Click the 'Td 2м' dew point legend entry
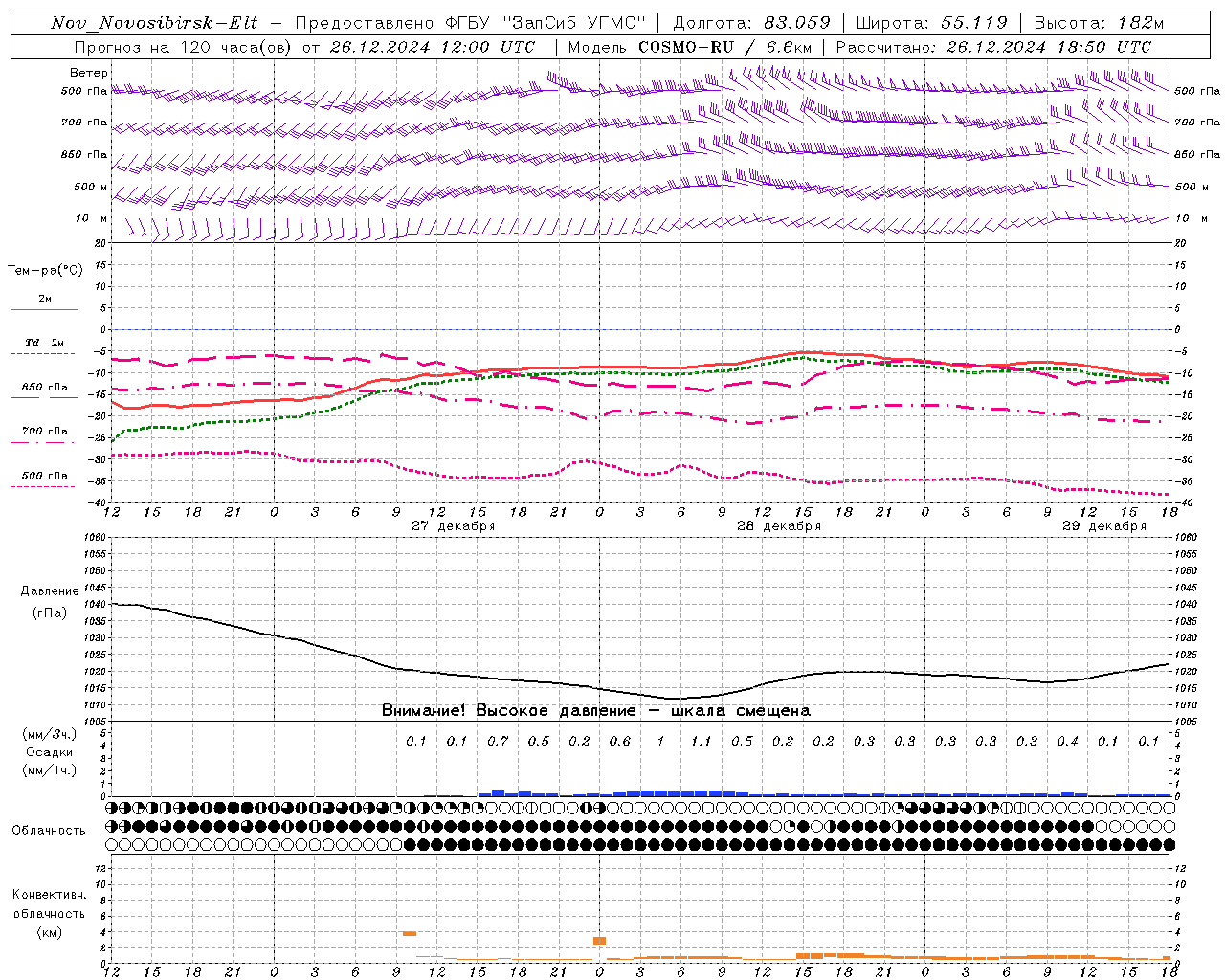 (44, 343)
